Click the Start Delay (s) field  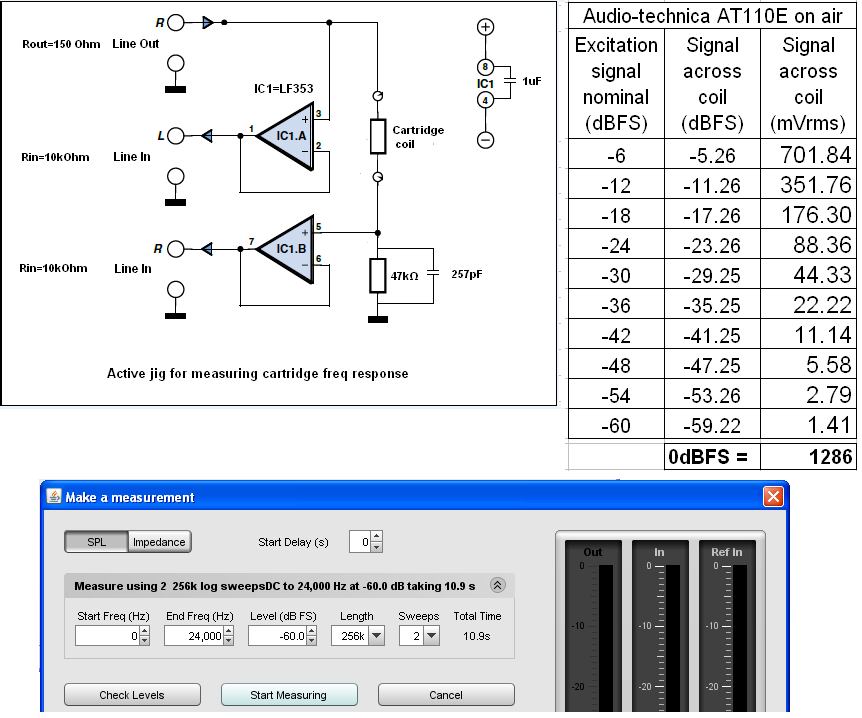pos(360,542)
